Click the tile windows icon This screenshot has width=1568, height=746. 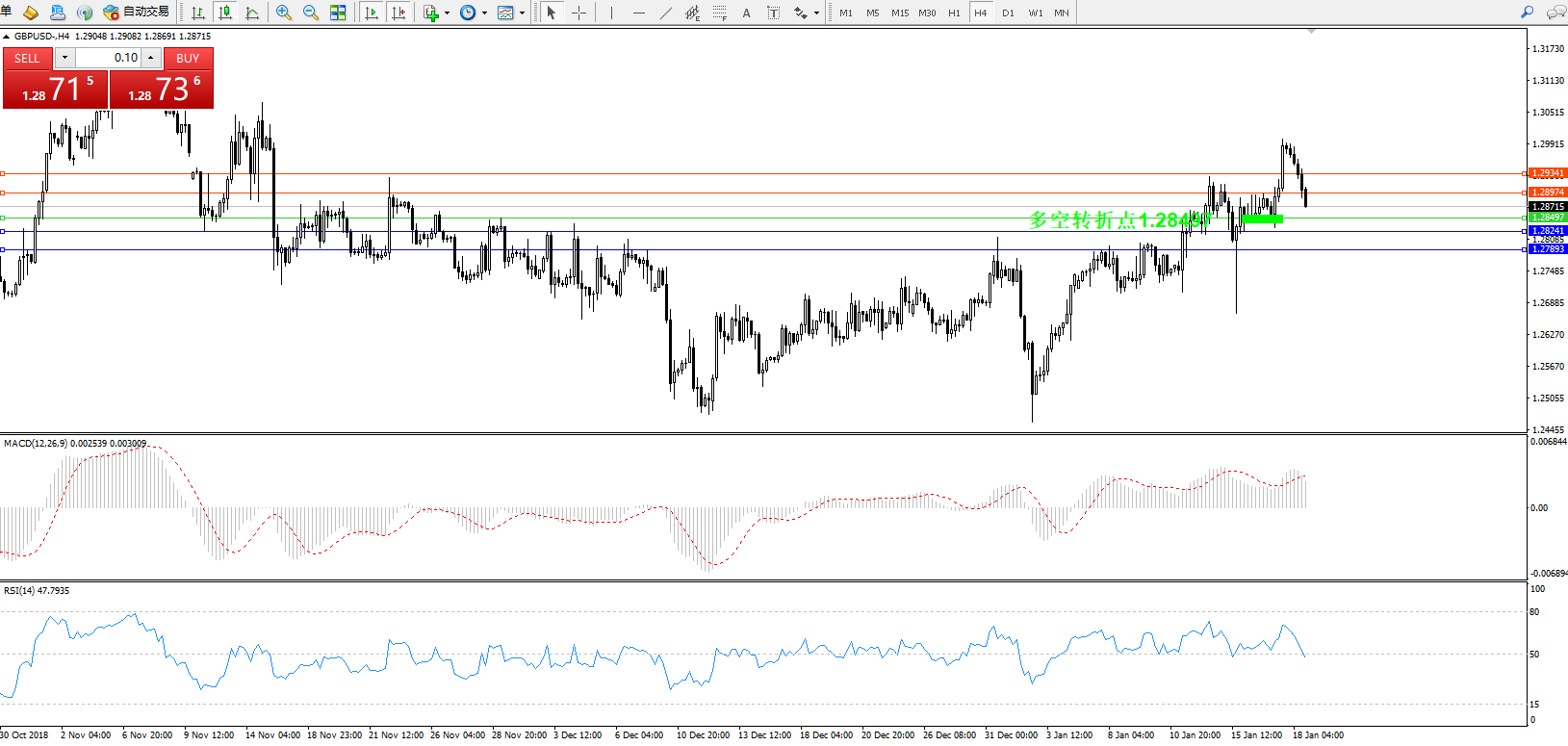338,13
